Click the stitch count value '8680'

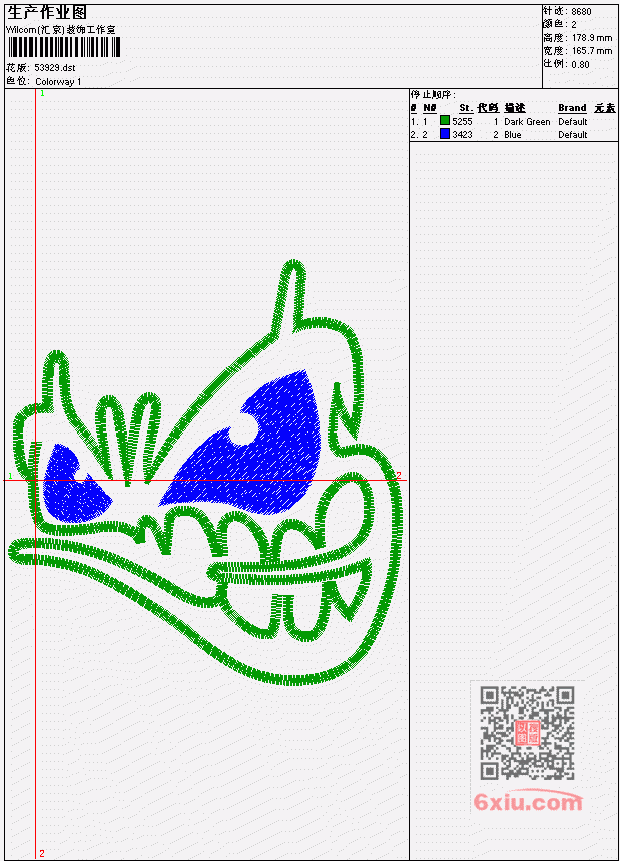(x=581, y=12)
